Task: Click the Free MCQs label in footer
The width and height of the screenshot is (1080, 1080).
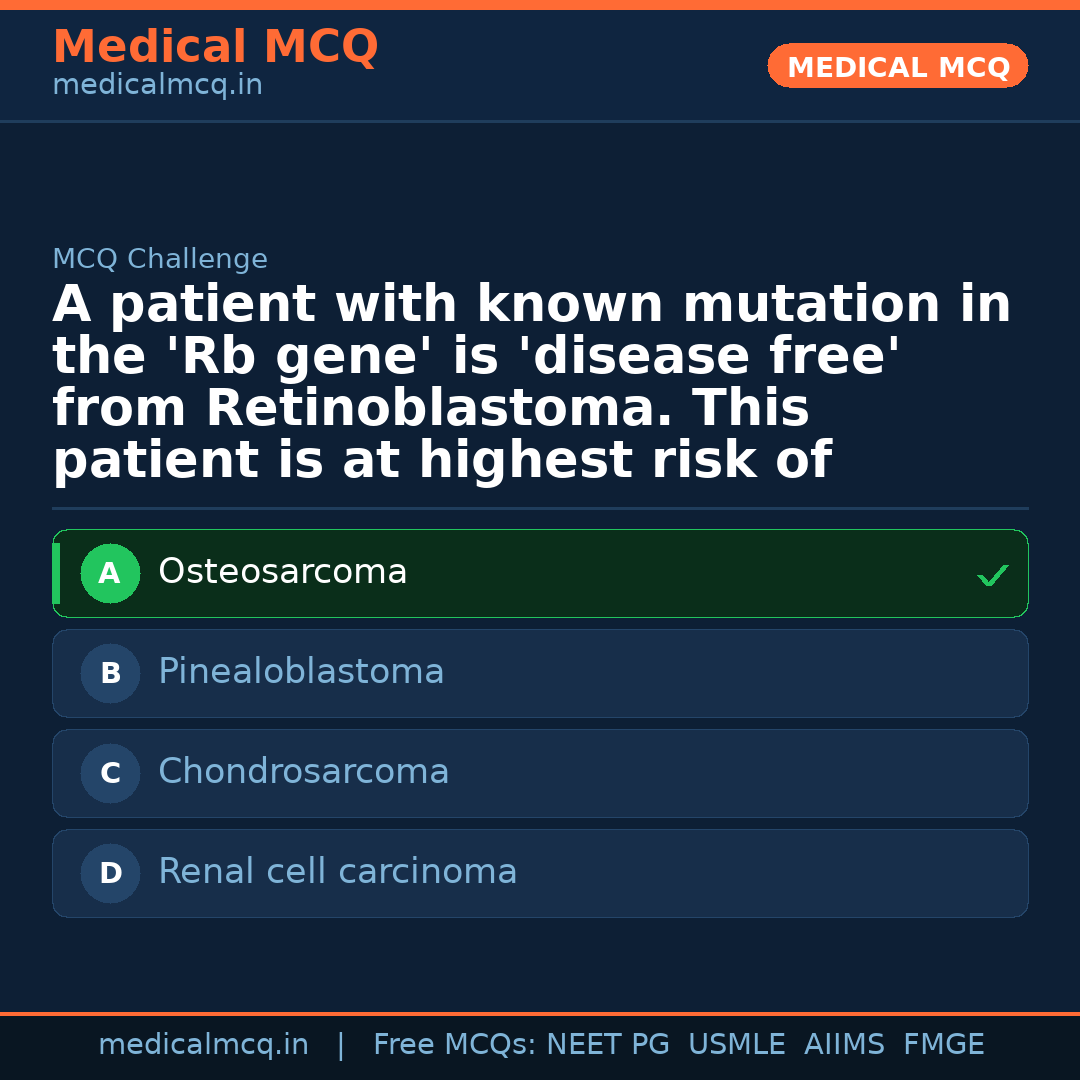Action: click(x=455, y=1045)
